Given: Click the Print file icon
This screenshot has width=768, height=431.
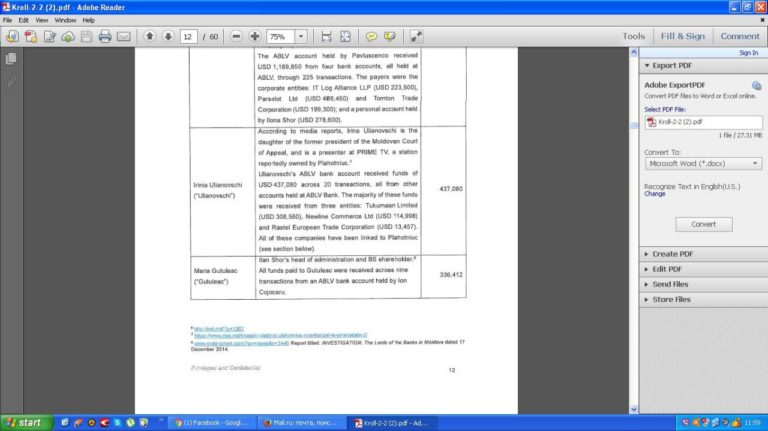Looking at the screenshot, I should tap(104, 37).
